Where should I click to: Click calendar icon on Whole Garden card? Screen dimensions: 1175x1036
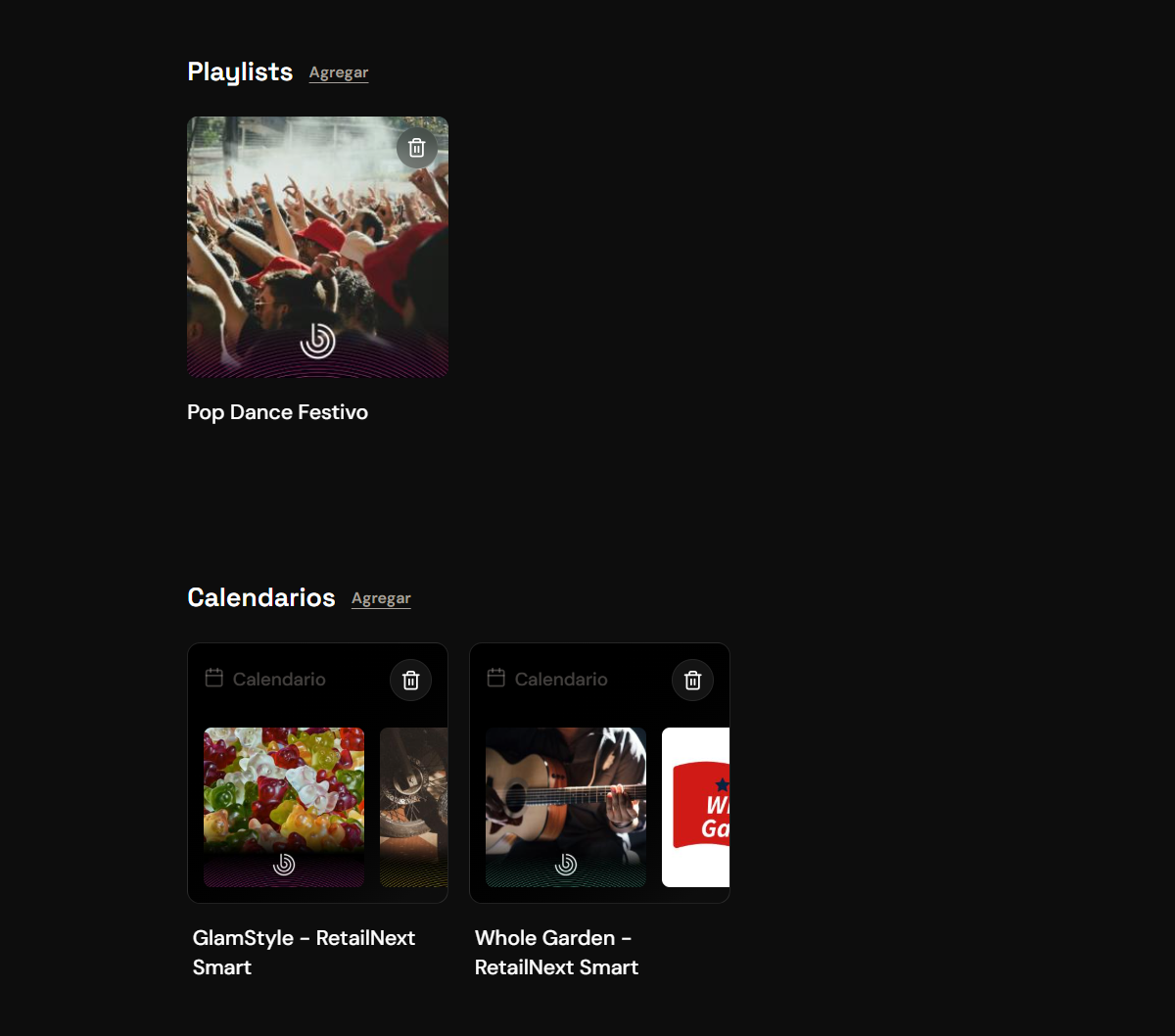(496, 678)
